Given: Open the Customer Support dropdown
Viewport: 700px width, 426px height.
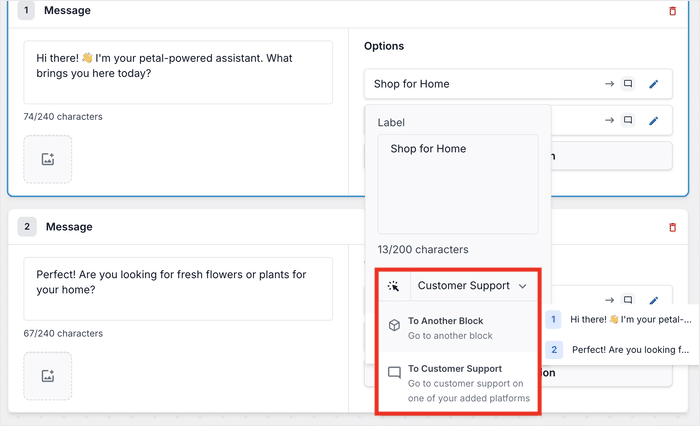Looking at the screenshot, I should point(472,286).
